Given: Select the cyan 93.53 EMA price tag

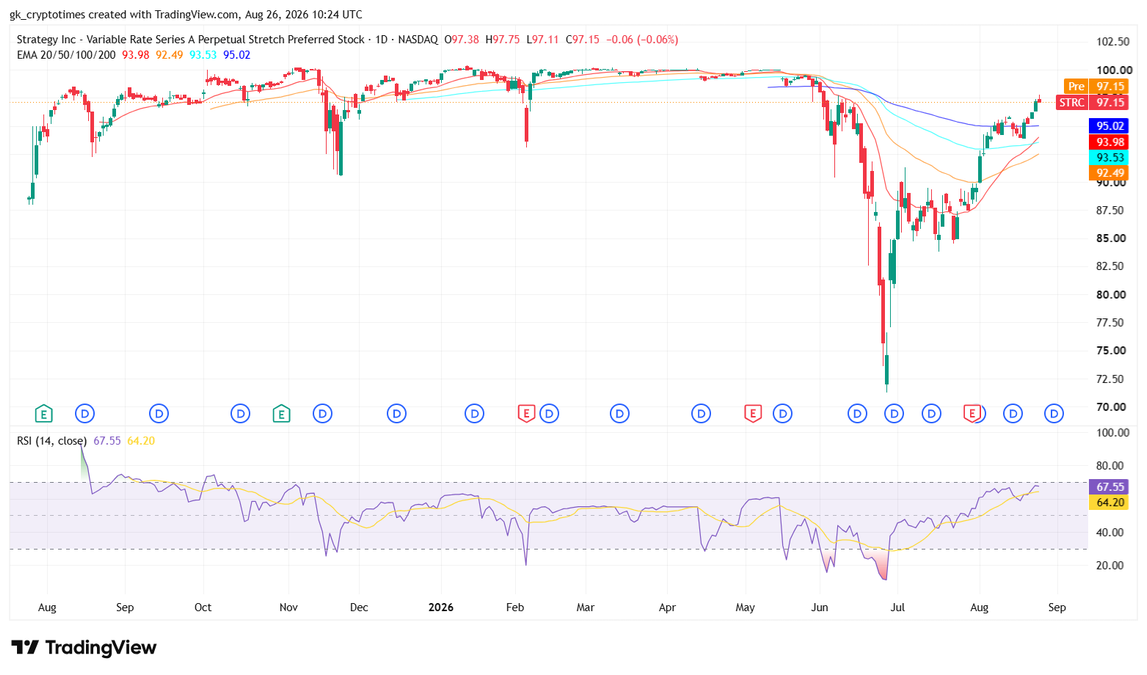Looking at the screenshot, I should click(x=1109, y=157).
